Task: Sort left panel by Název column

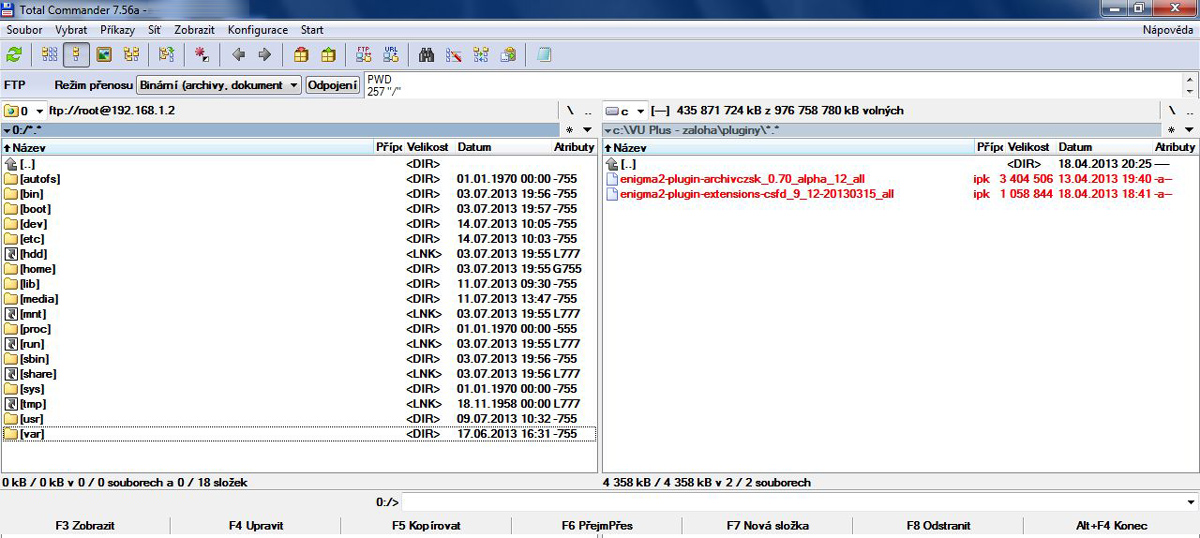Action: (188, 147)
